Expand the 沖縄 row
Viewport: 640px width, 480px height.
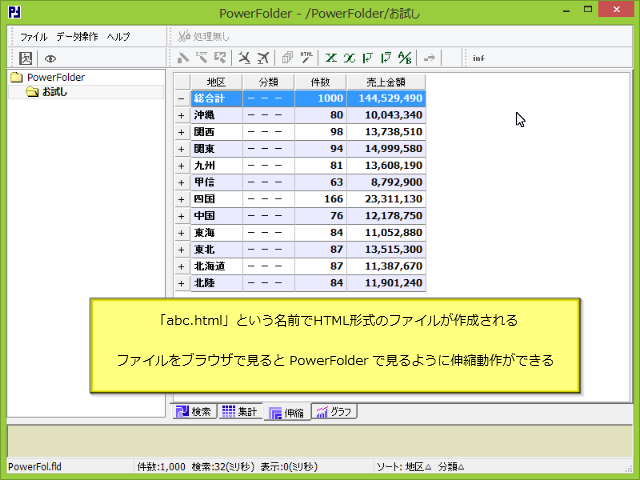tap(181, 116)
